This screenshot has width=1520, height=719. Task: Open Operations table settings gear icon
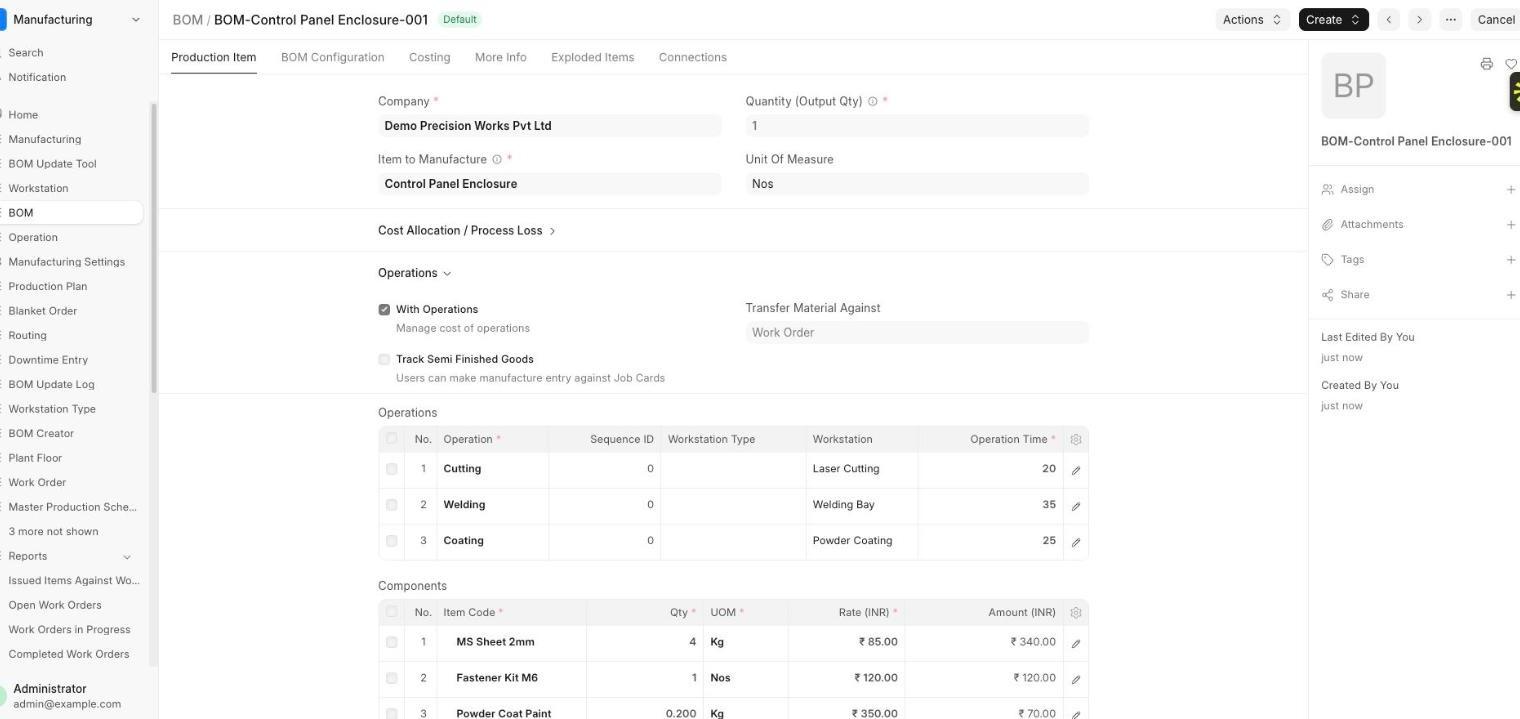click(x=1076, y=439)
